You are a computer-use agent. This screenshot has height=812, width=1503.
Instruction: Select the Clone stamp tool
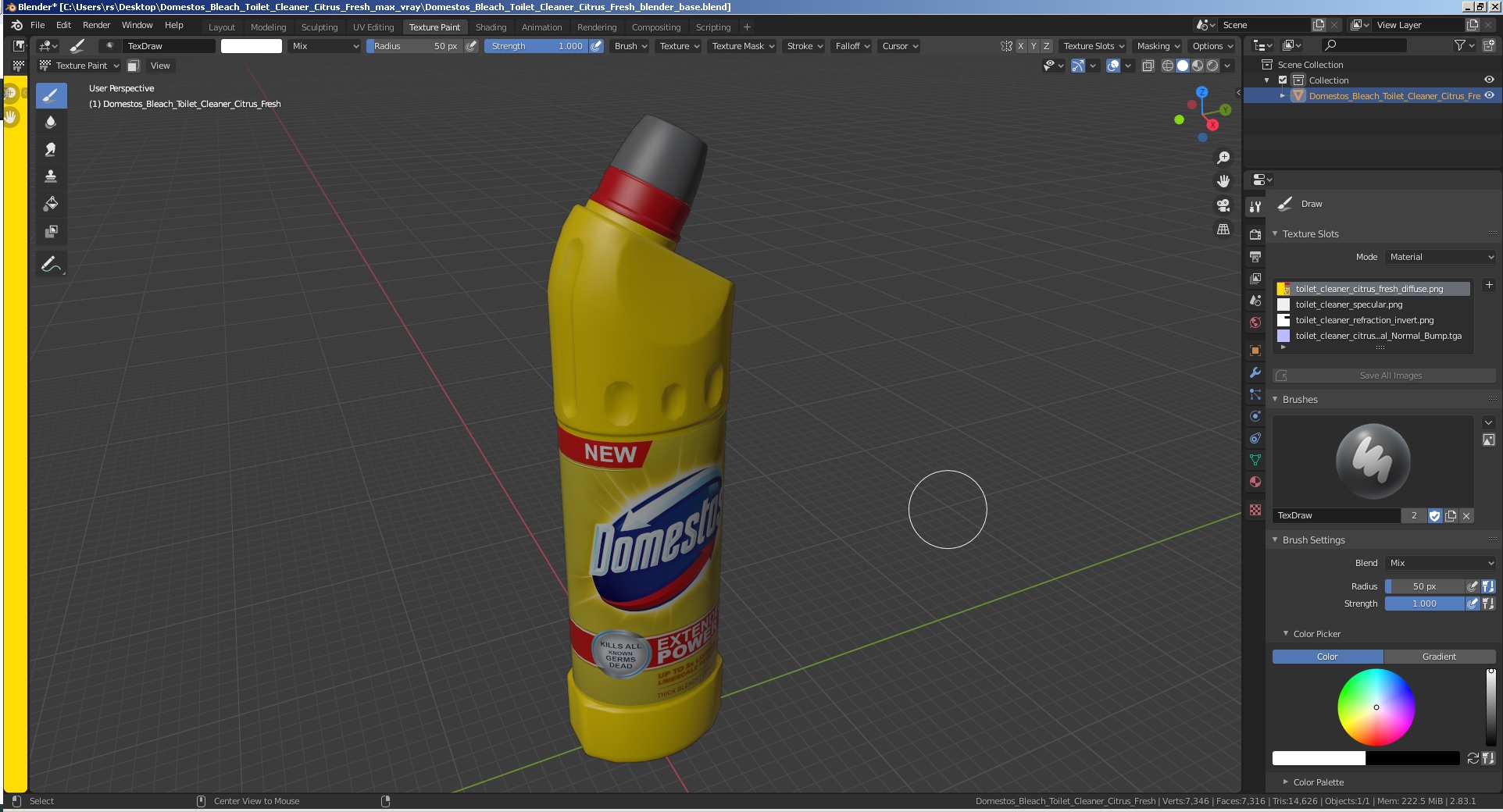(51, 176)
